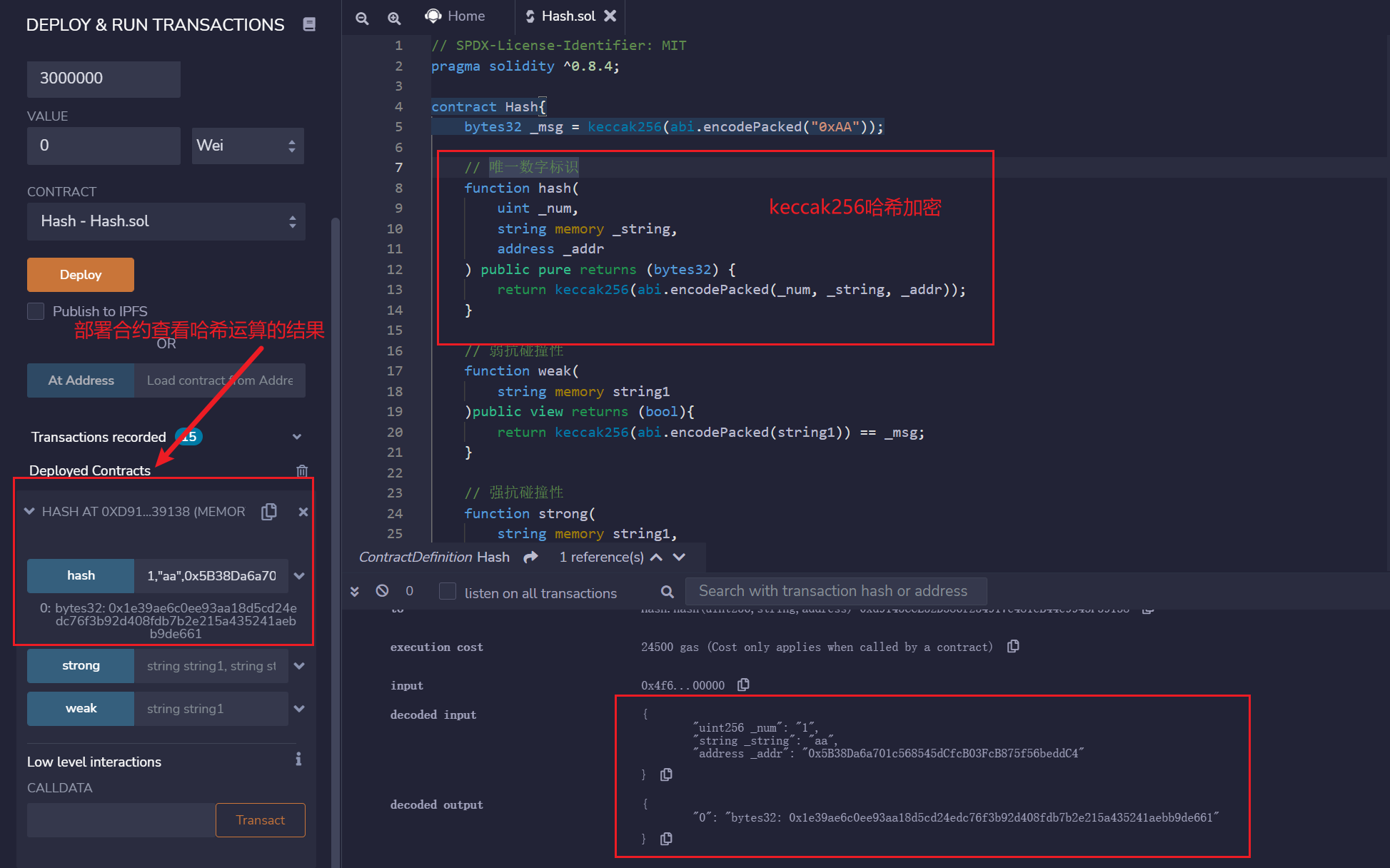Click the delete trash icon for deployed contract
The image size is (1390, 868).
point(303,470)
